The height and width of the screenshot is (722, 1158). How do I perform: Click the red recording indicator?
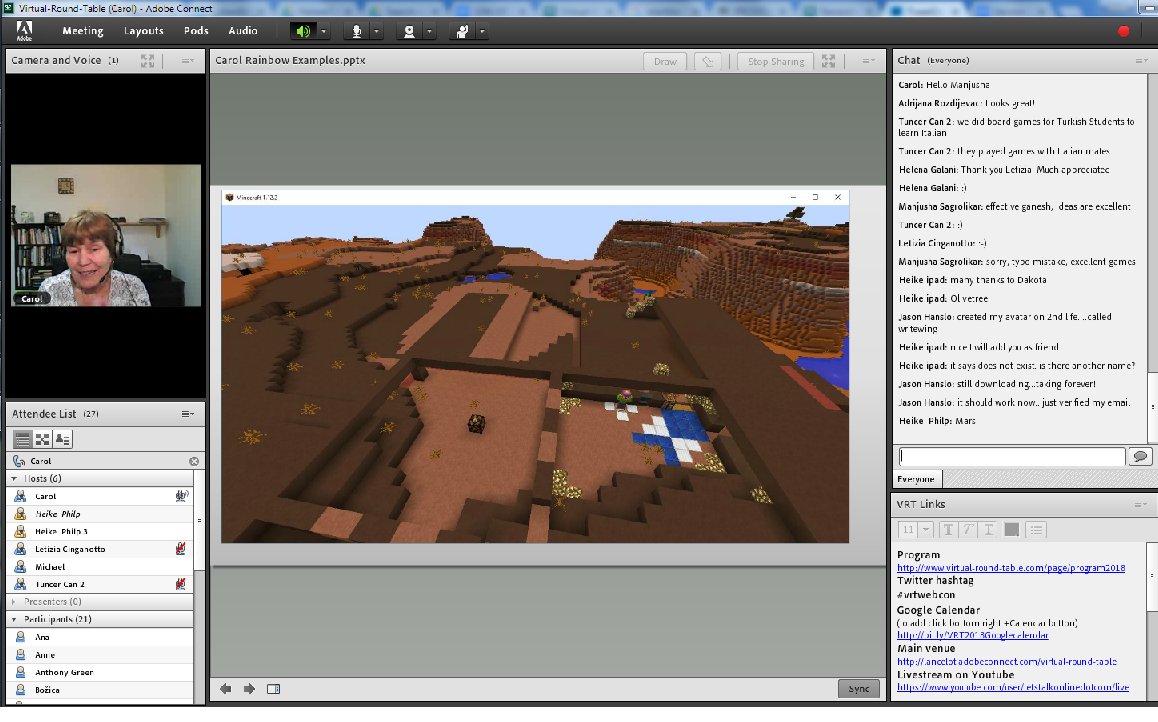click(x=1123, y=31)
